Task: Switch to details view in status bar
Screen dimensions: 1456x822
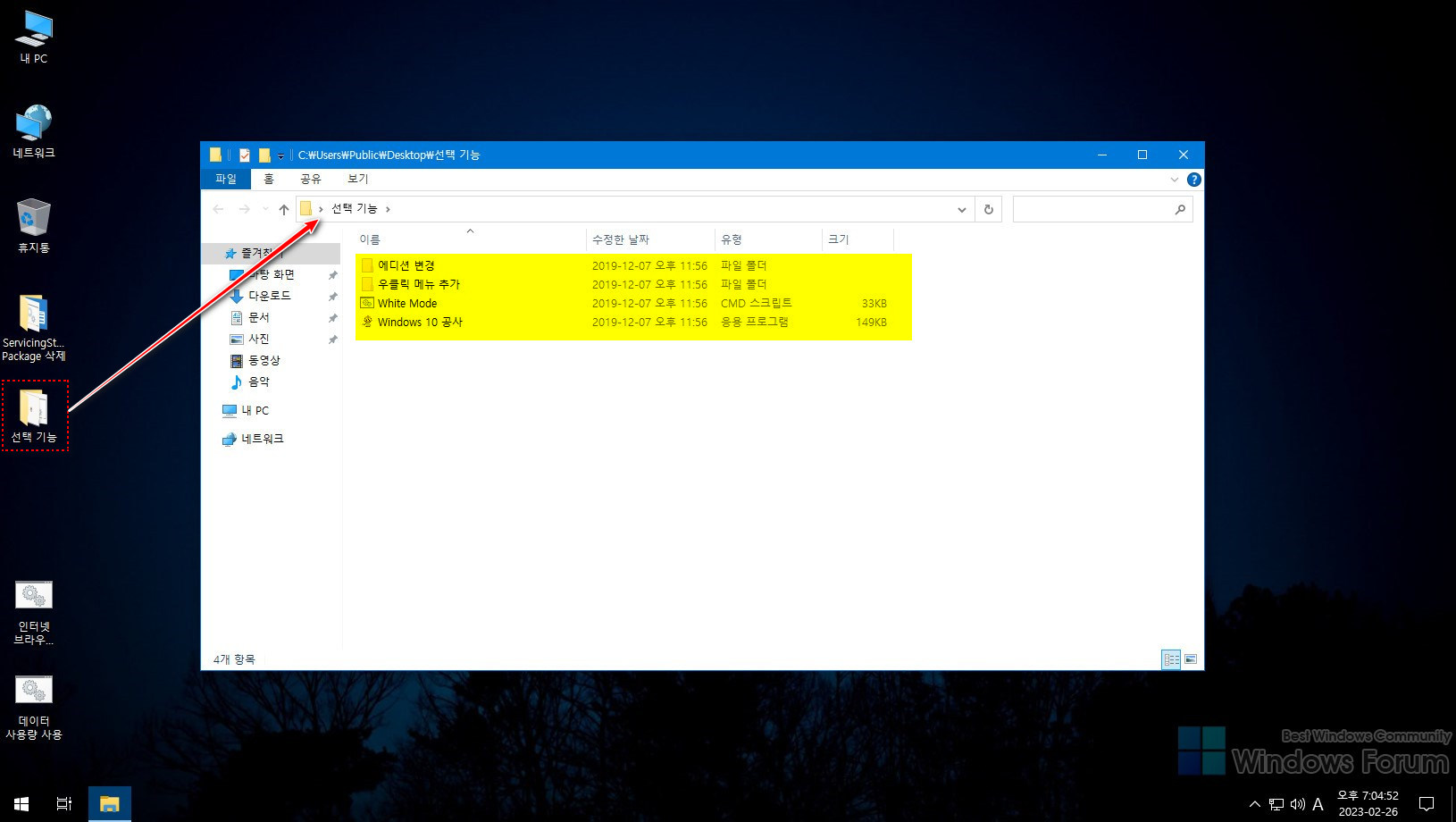Action: click(1171, 659)
